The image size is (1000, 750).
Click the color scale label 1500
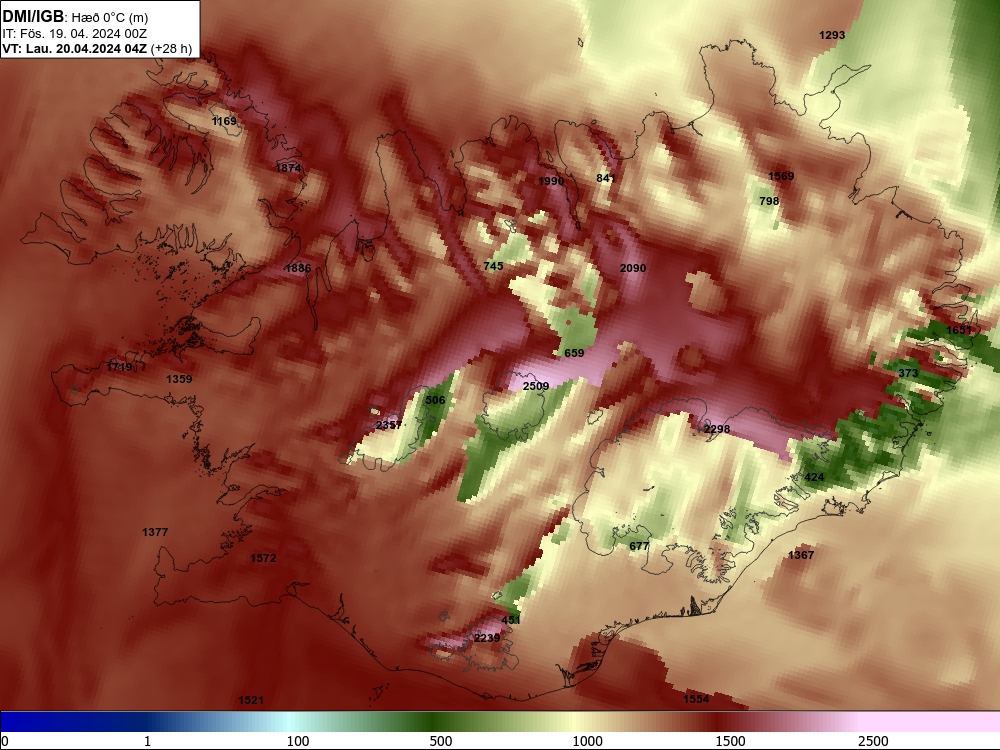730,741
